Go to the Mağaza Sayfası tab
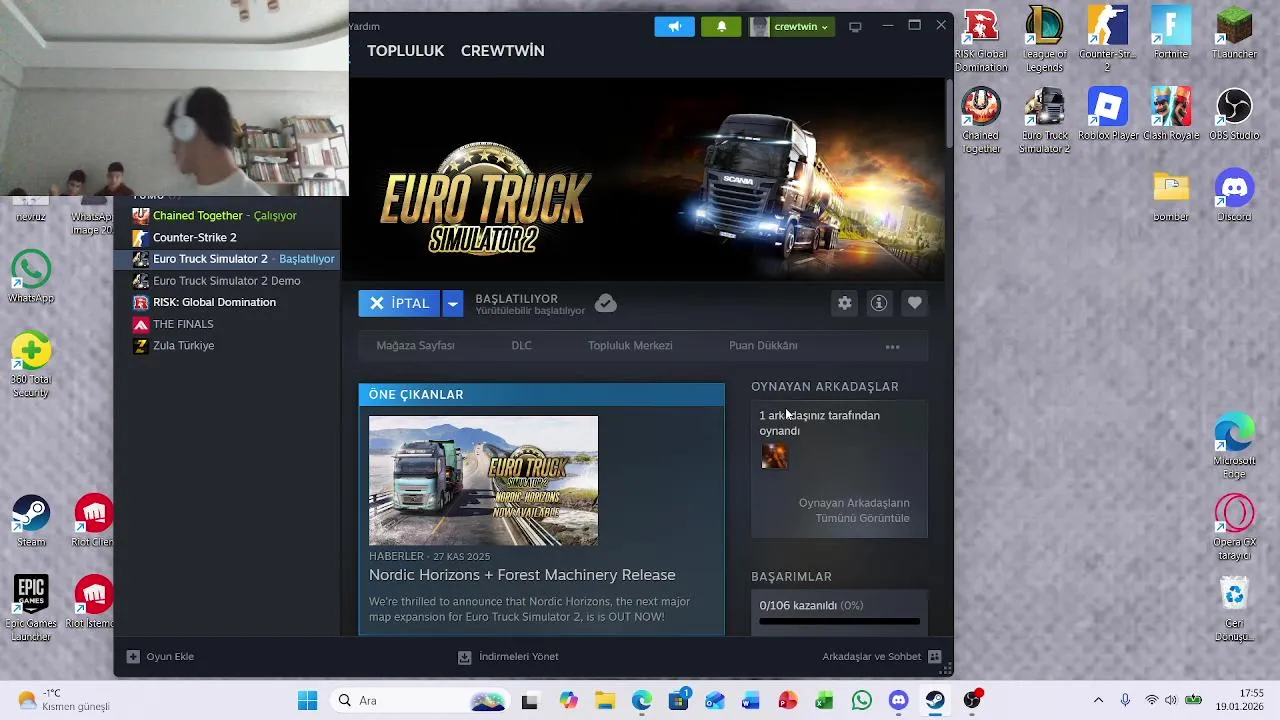This screenshot has height=720, width=1280. click(415, 345)
